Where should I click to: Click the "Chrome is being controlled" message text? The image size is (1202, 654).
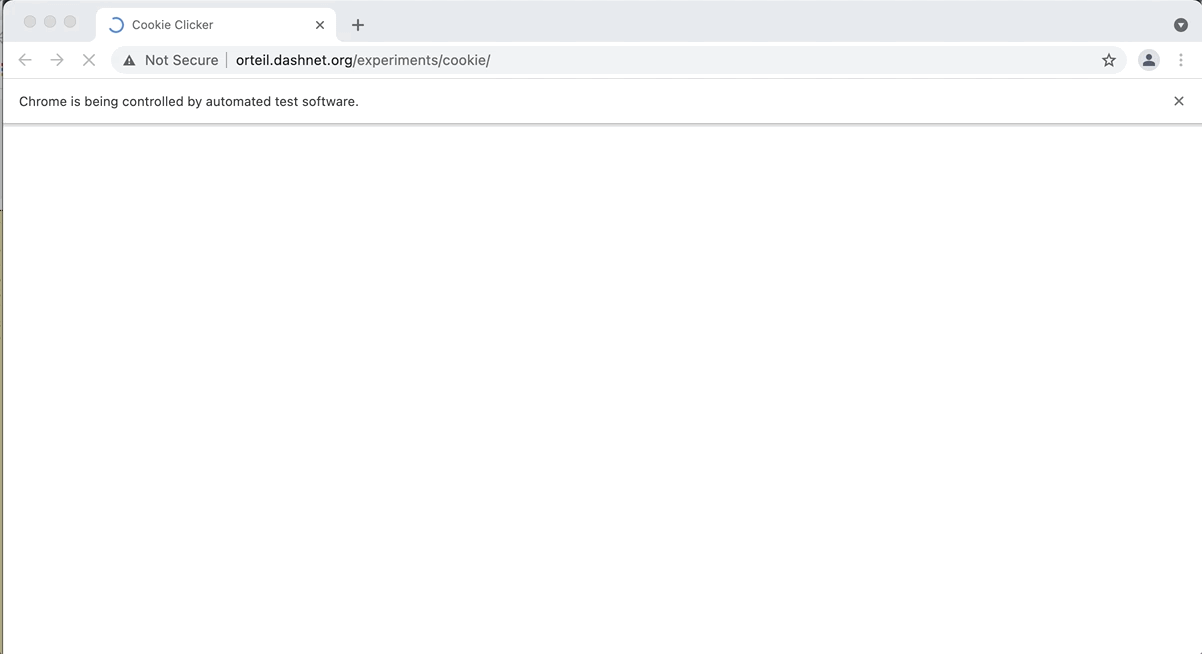coord(189,101)
